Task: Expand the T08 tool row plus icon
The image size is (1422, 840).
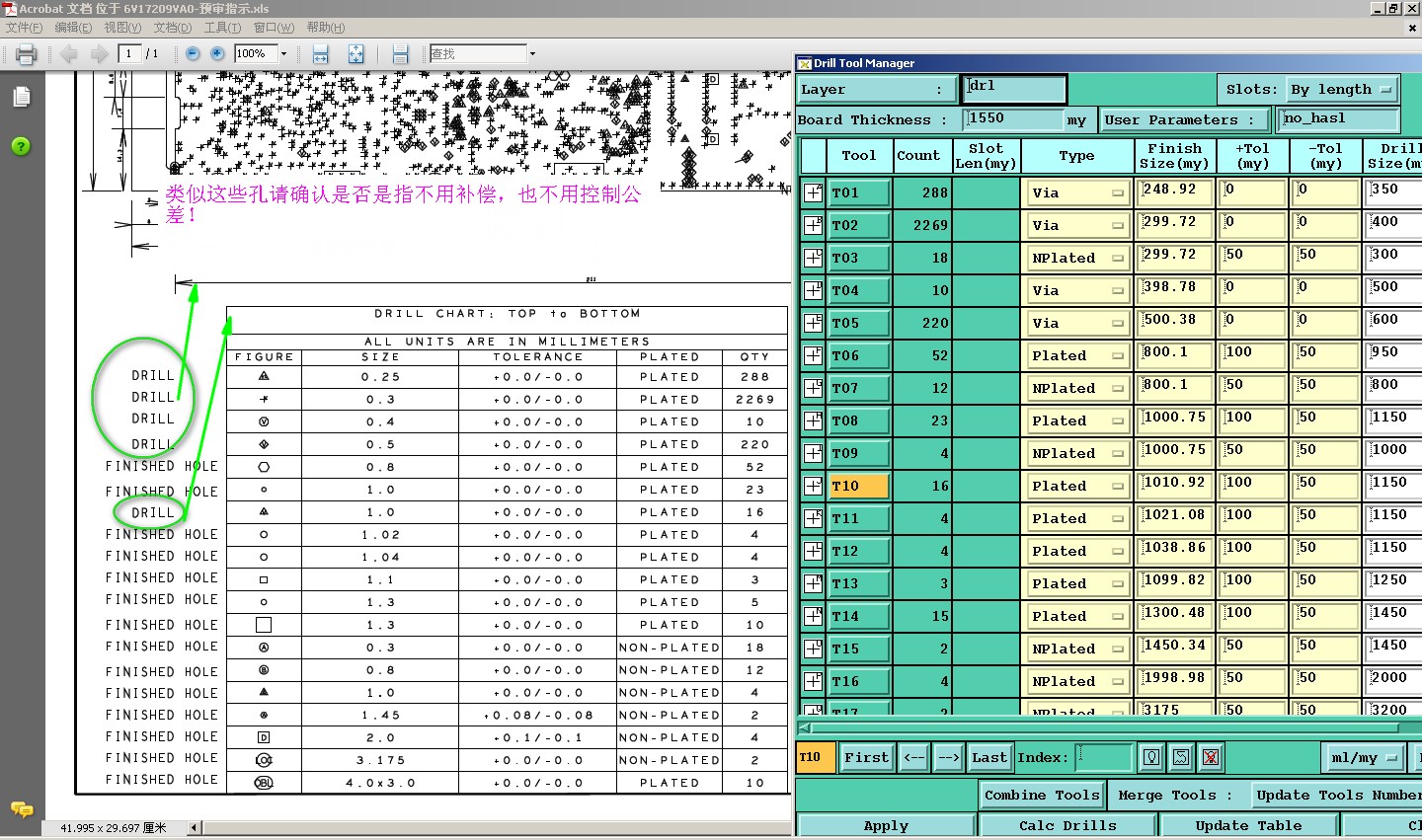Action: tap(813, 420)
